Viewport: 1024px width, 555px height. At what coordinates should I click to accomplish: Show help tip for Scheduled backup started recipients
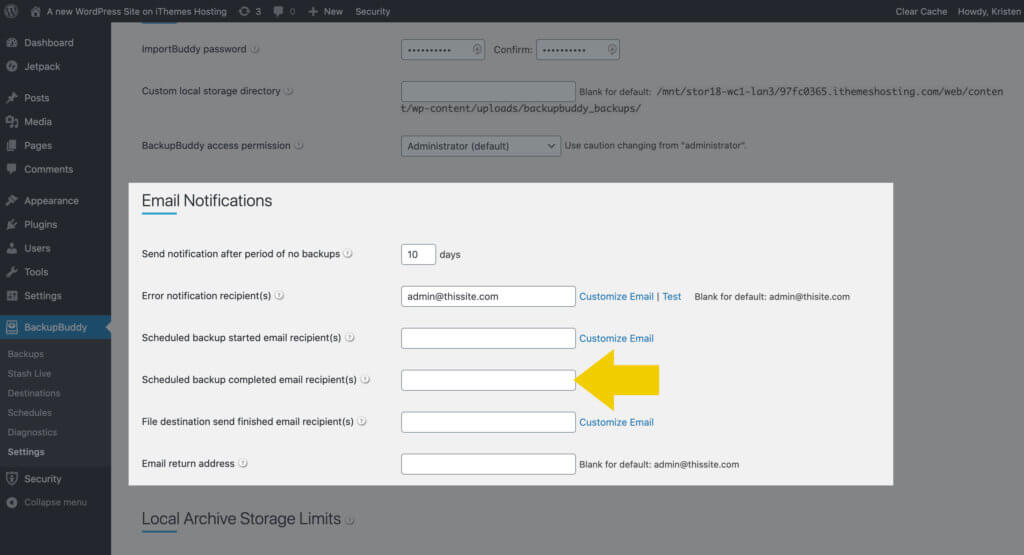tap(349, 338)
